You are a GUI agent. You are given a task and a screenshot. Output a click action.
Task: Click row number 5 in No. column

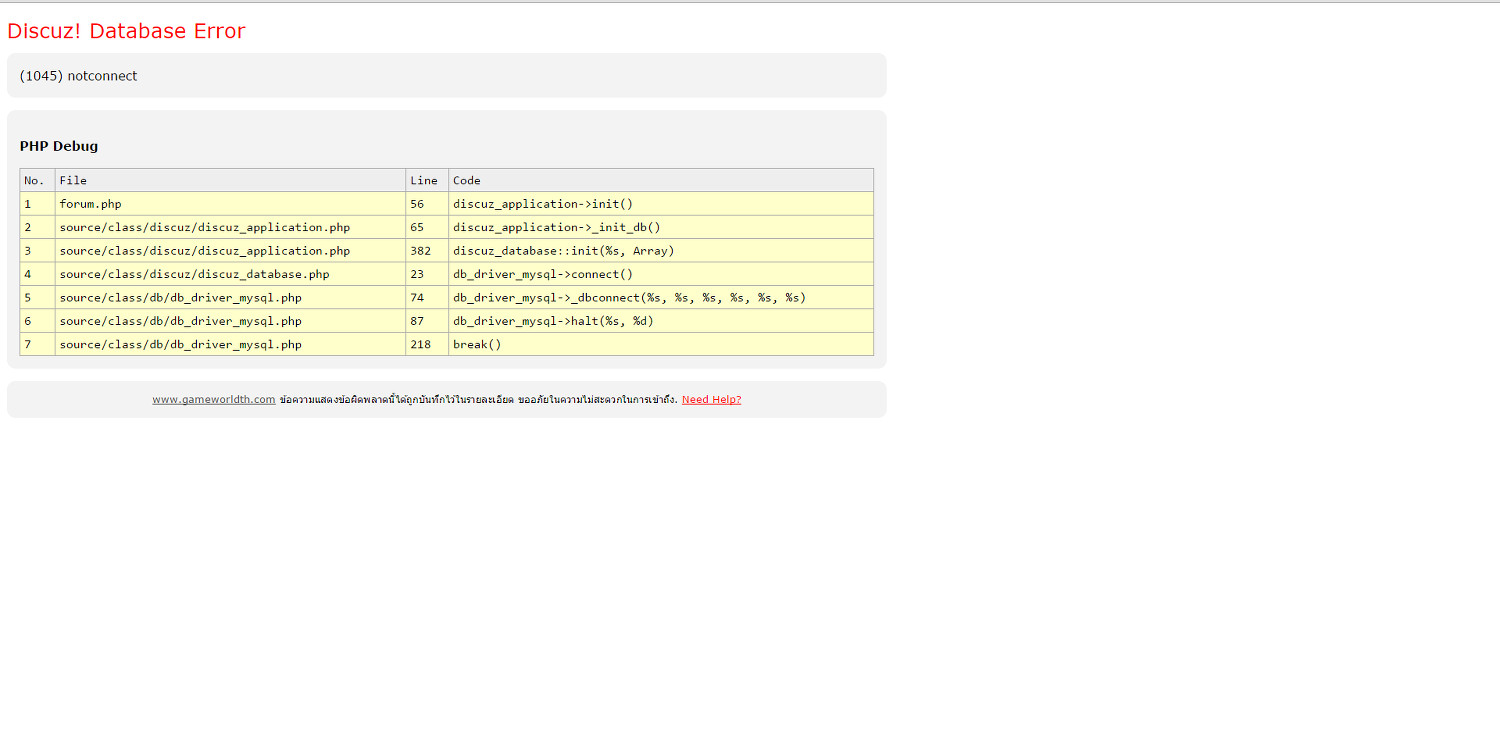(37, 298)
